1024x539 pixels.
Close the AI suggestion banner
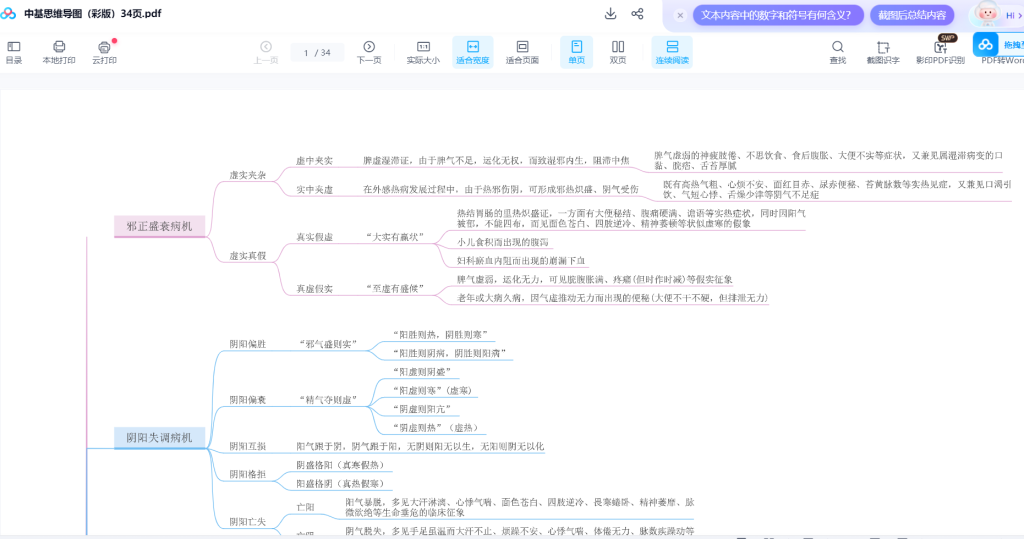click(680, 15)
